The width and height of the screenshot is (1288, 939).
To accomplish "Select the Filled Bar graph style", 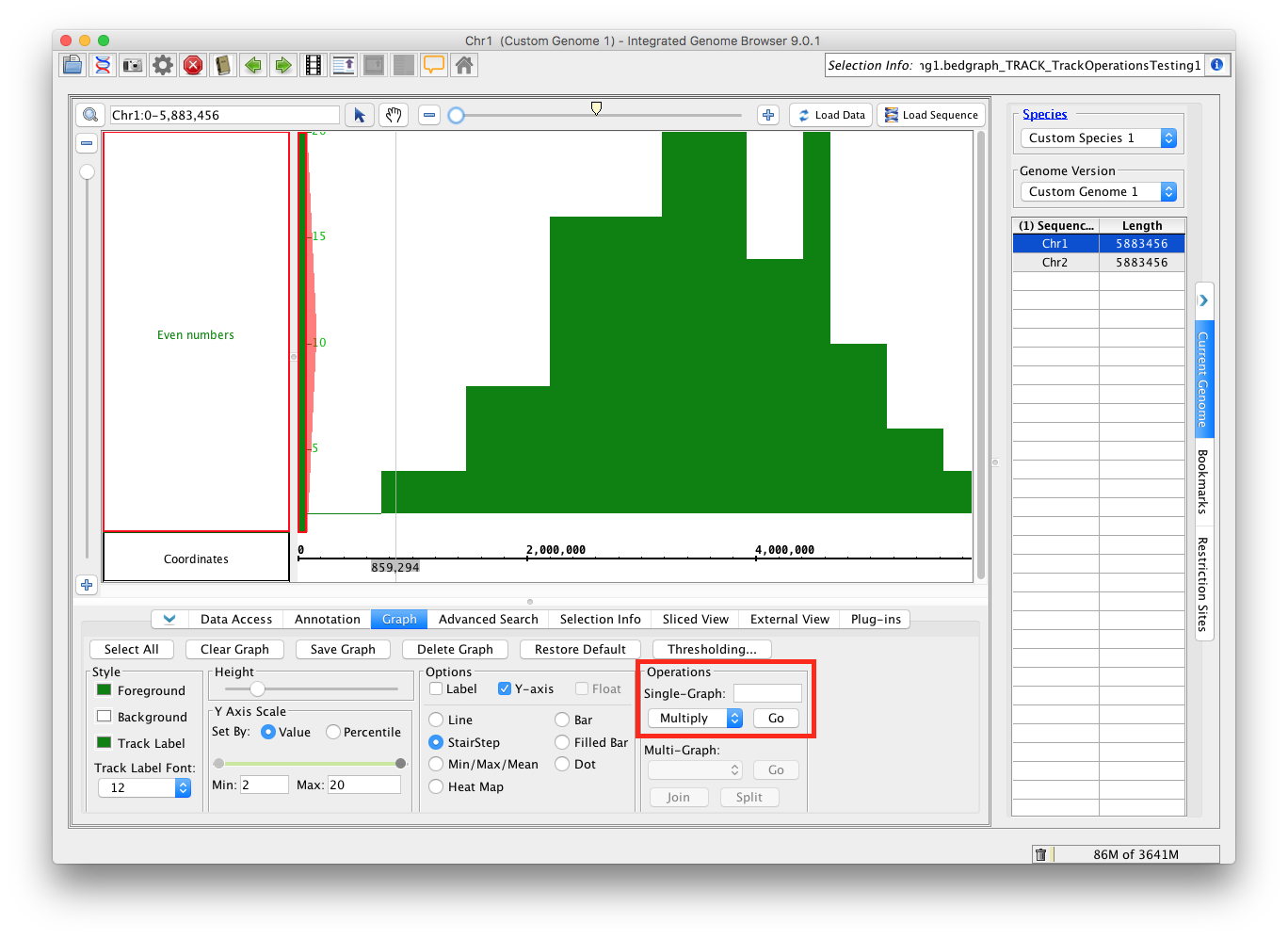I will click(x=562, y=742).
